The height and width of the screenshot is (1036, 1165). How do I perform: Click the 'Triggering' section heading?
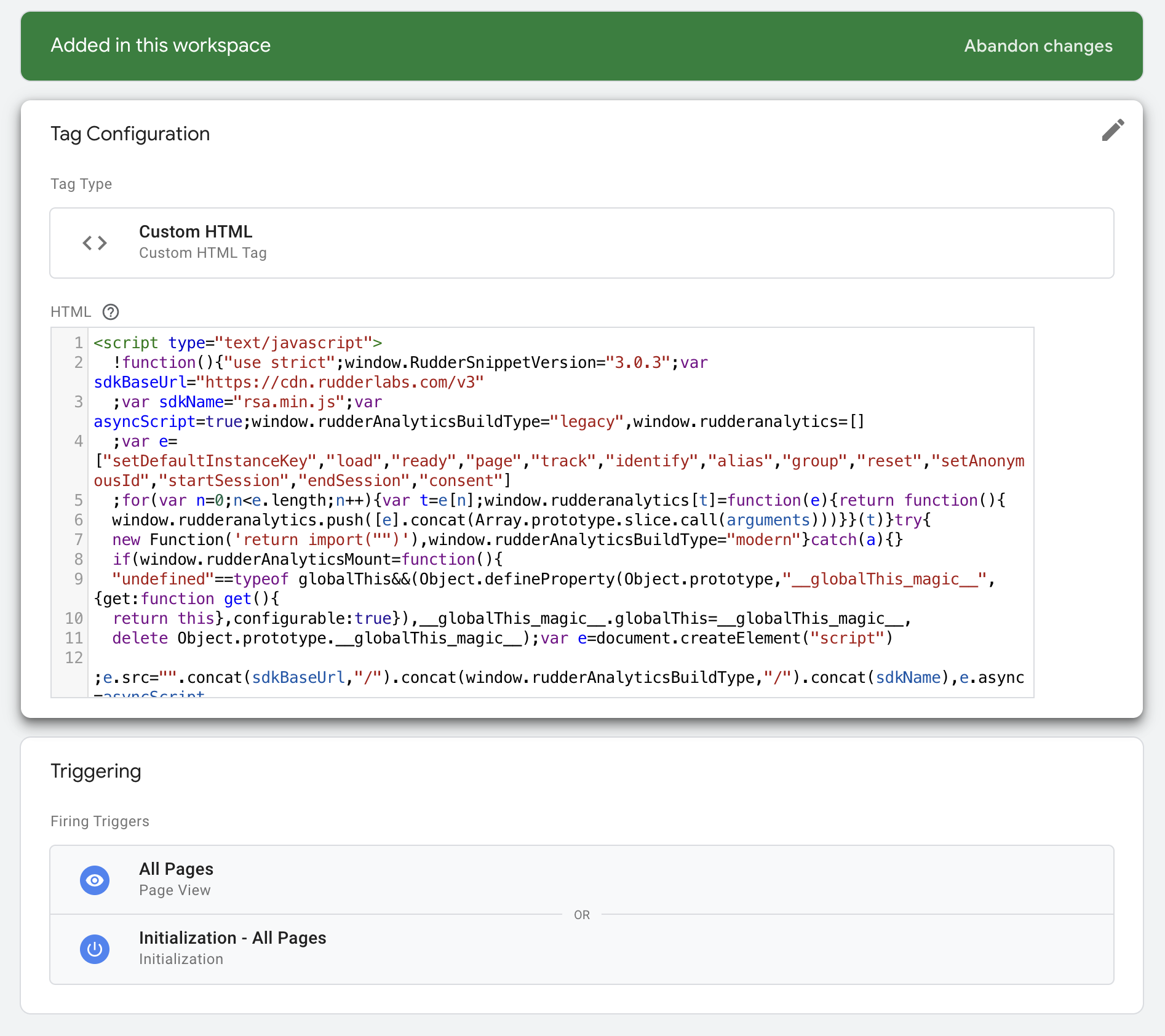(x=96, y=771)
